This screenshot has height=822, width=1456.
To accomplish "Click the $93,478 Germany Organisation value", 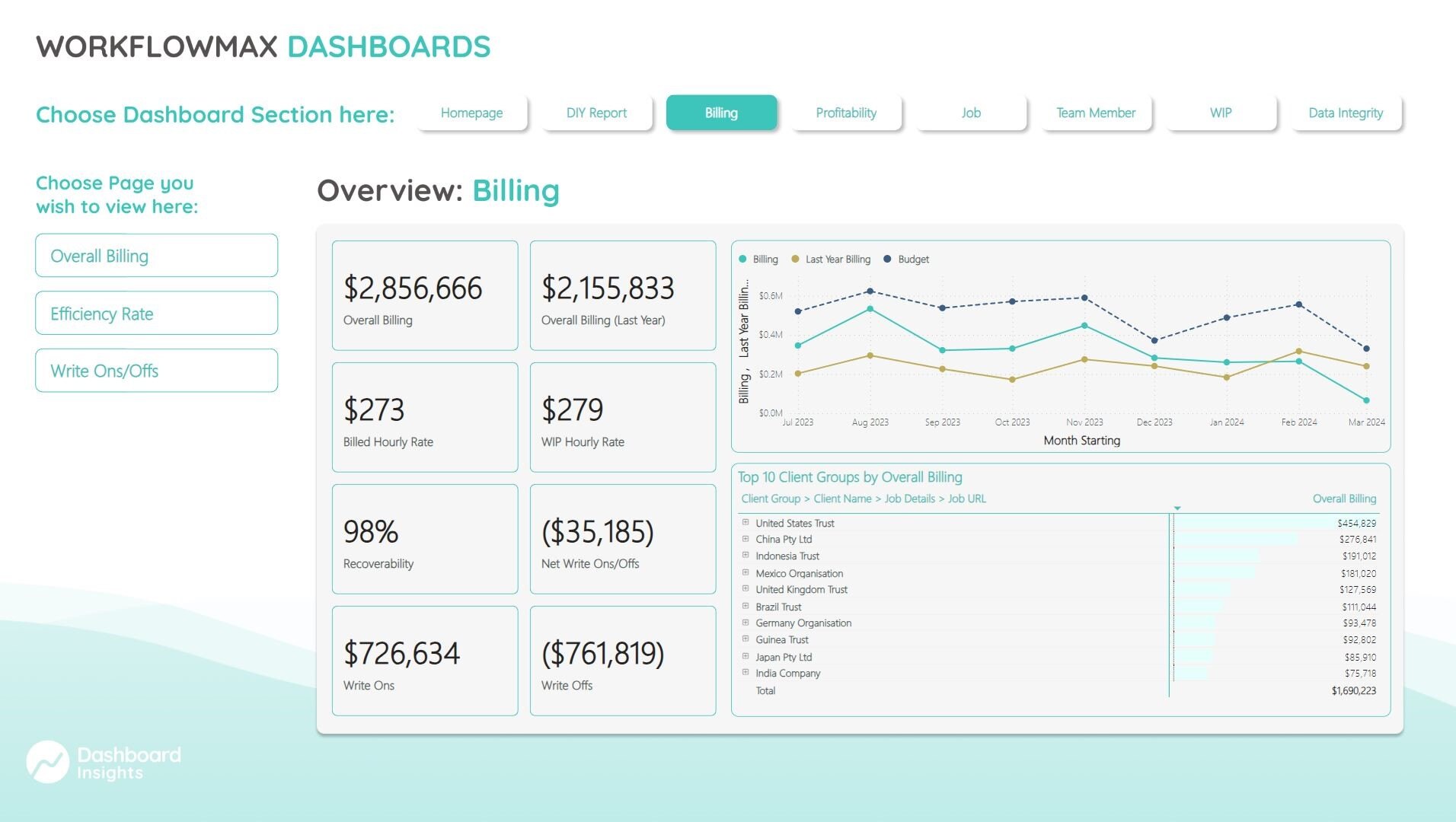I will [1359, 623].
